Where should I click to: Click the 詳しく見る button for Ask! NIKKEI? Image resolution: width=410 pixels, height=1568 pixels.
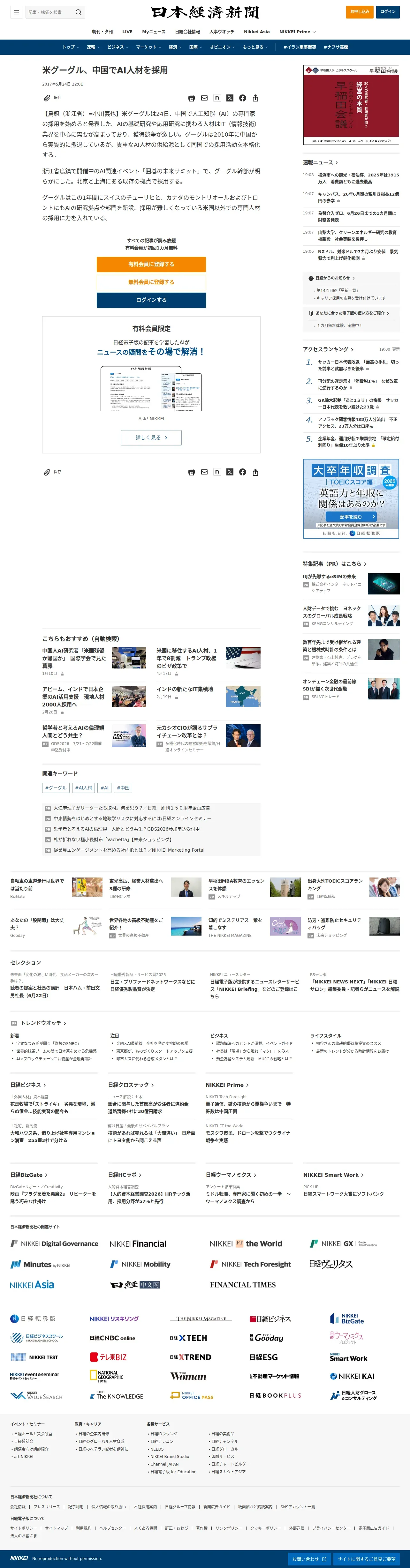(151, 438)
